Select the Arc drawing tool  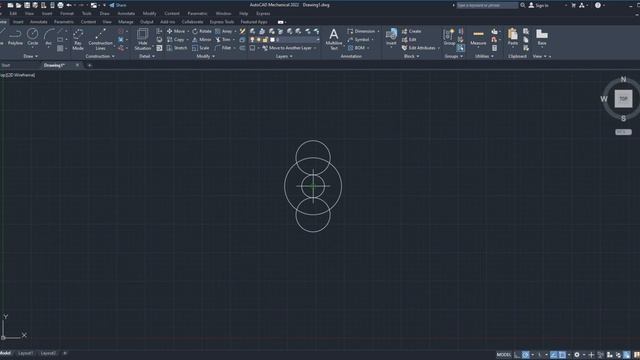pyautogui.click(x=49, y=37)
